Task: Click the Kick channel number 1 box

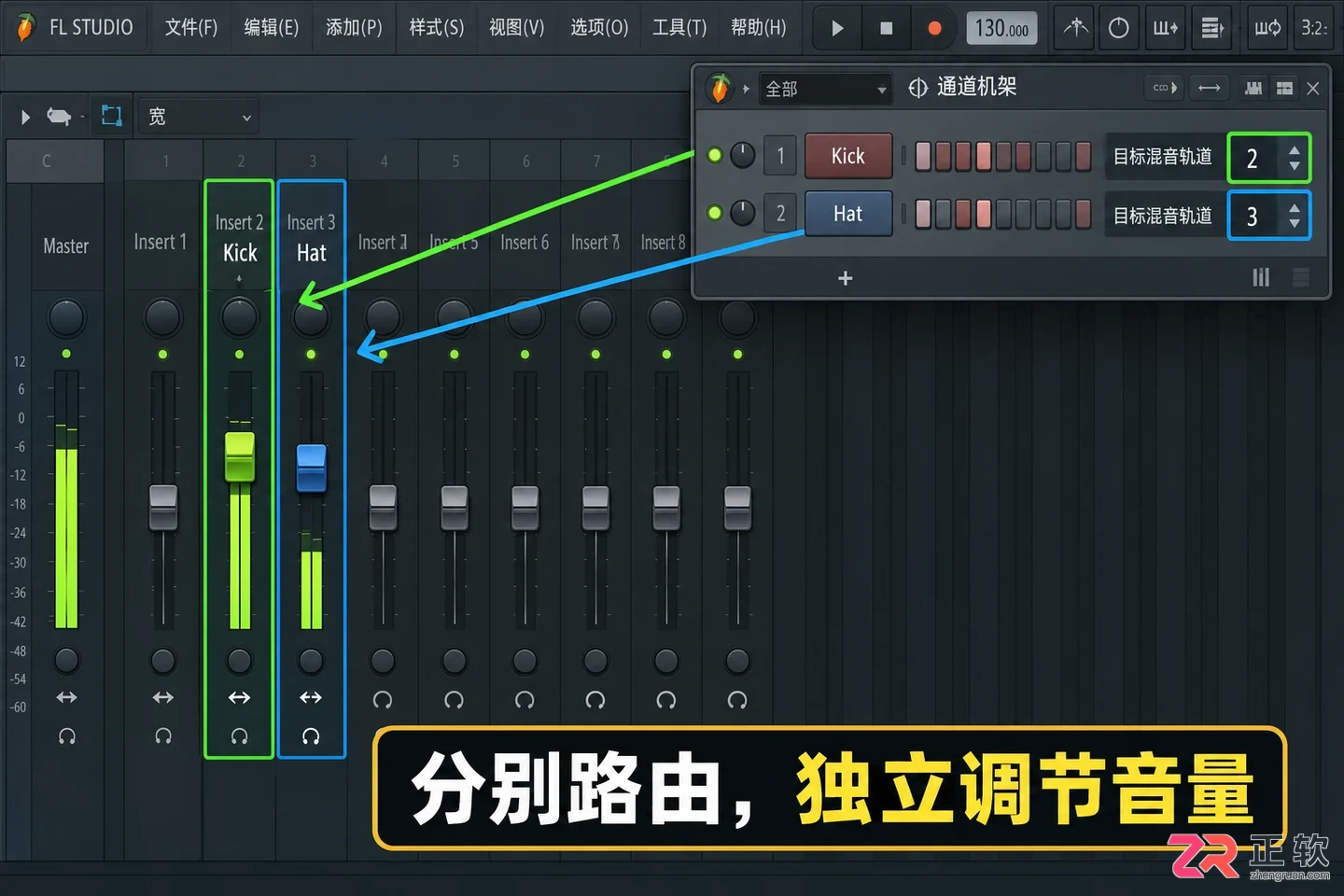Action: 780,156
